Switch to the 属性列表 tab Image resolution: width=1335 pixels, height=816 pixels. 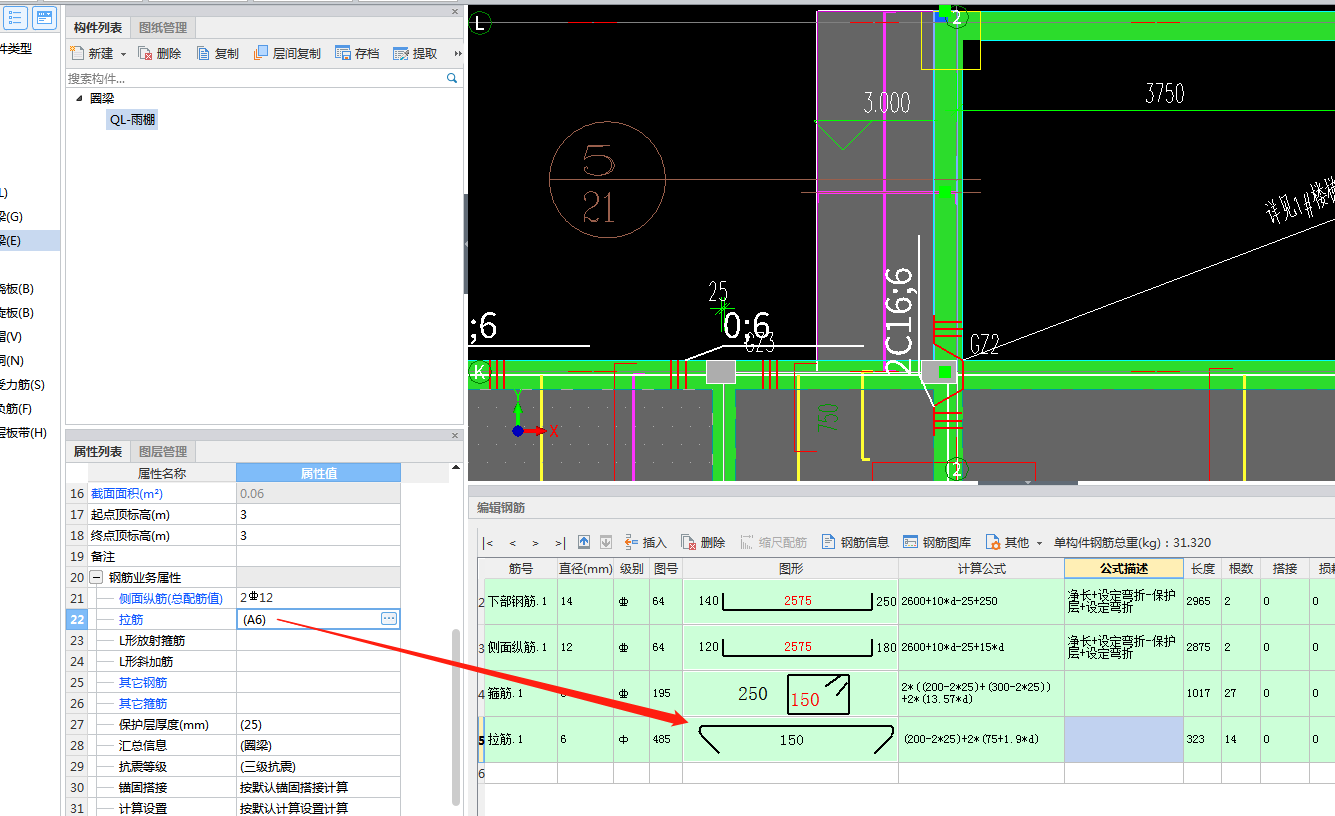click(x=98, y=451)
